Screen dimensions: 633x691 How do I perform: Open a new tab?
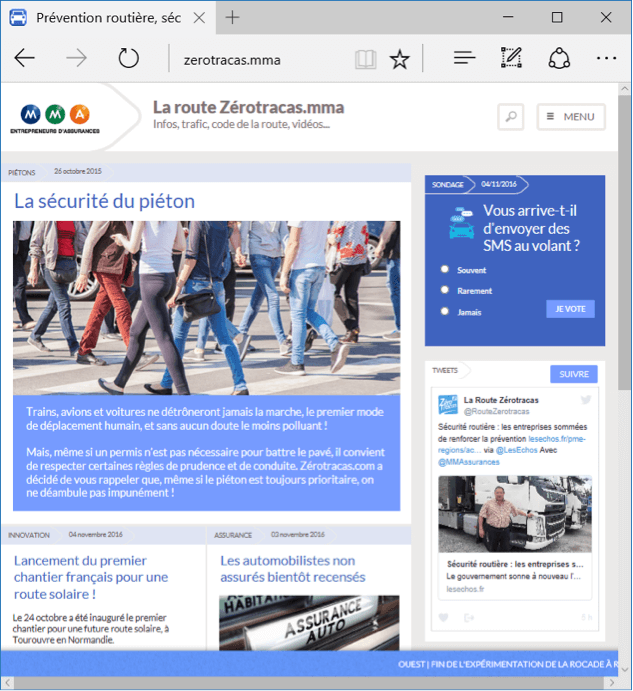coord(232,18)
